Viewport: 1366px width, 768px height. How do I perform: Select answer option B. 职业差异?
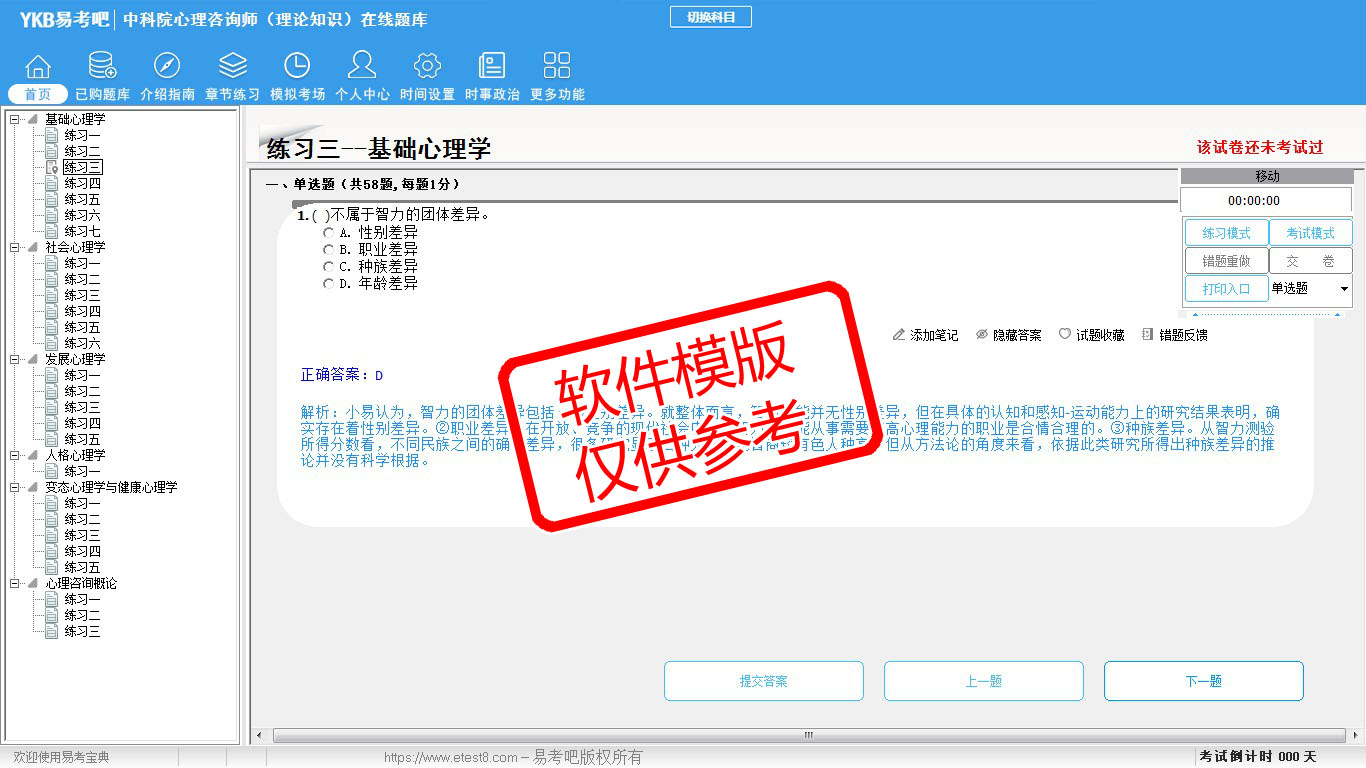tap(329, 250)
